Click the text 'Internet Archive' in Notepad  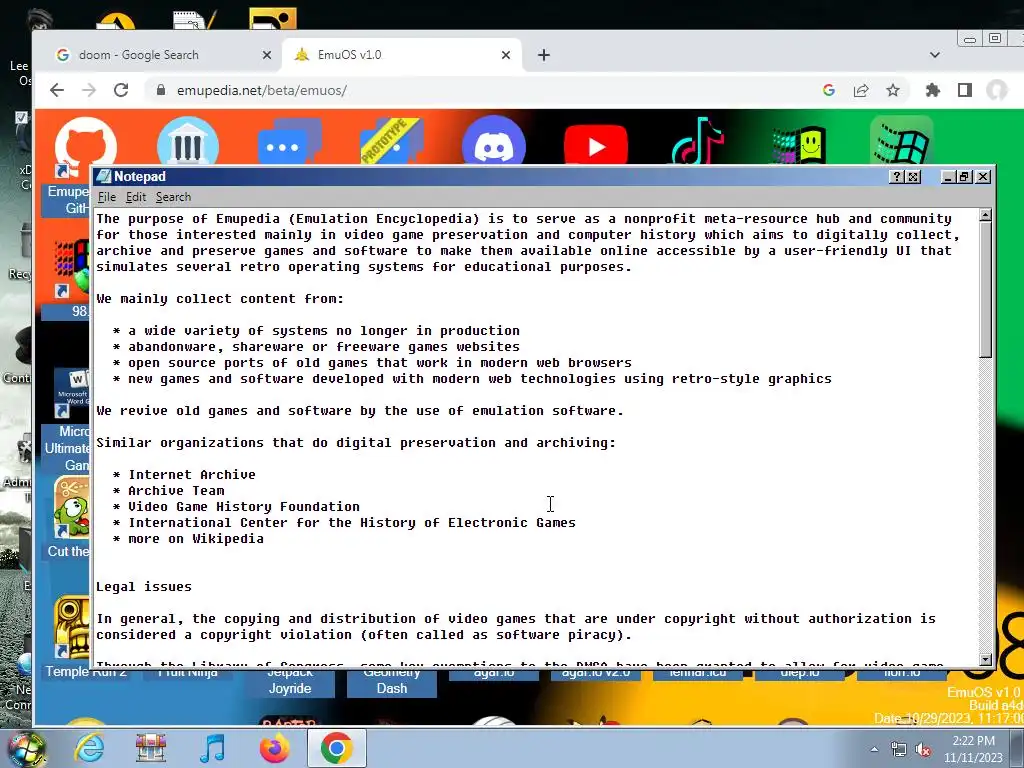pos(192,475)
